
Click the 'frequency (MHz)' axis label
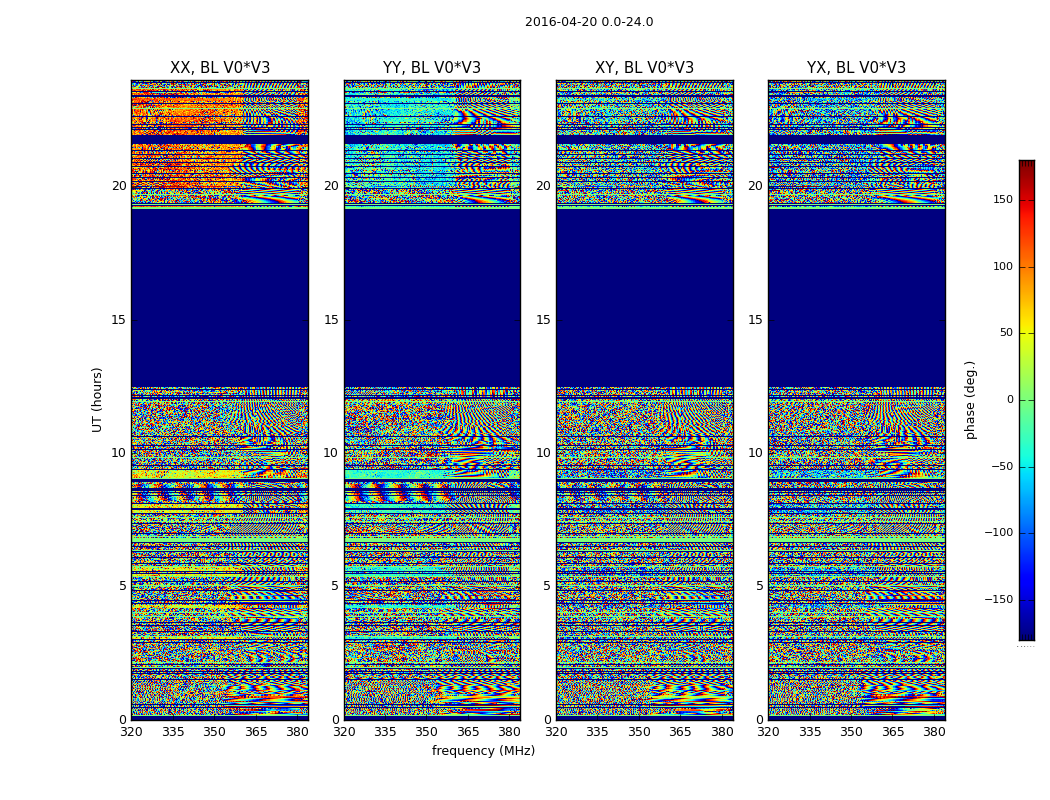[483, 750]
